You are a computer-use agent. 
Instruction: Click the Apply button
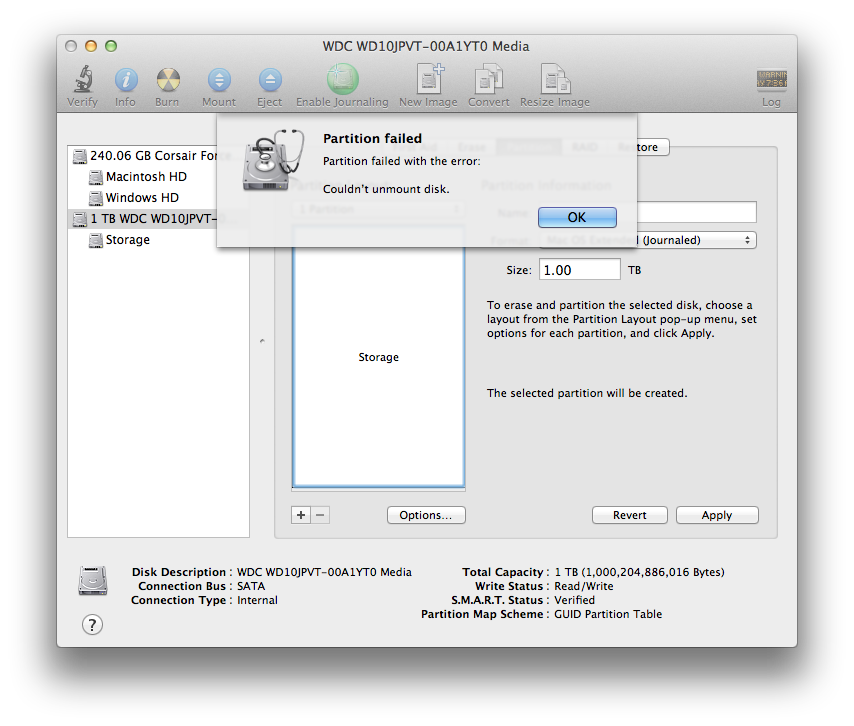pyautogui.click(x=717, y=515)
